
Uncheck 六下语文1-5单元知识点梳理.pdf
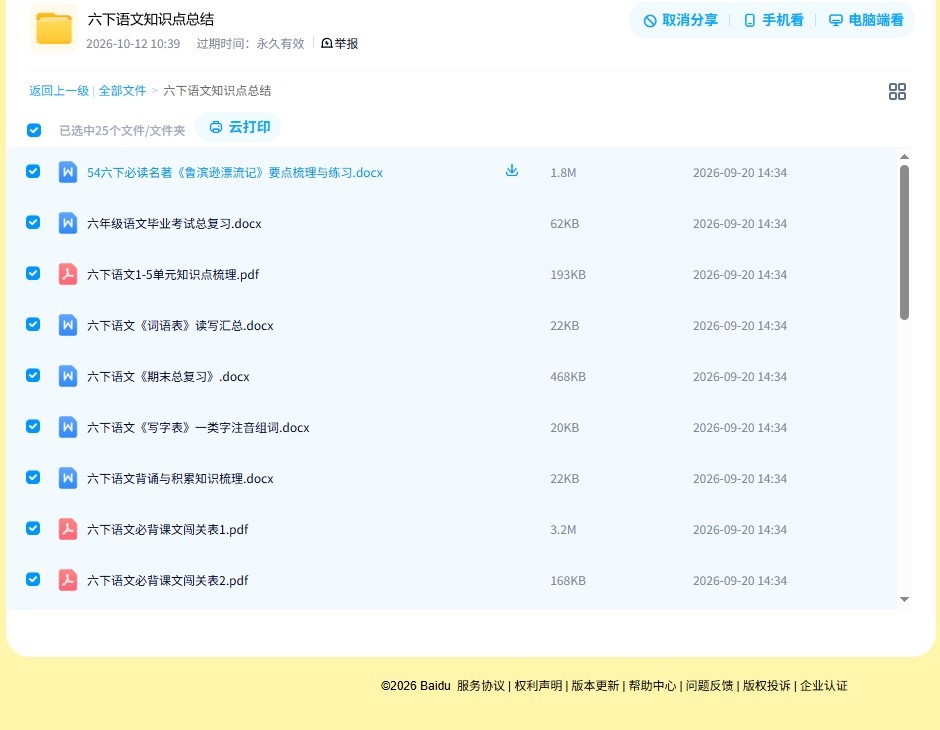pyautogui.click(x=33, y=273)
